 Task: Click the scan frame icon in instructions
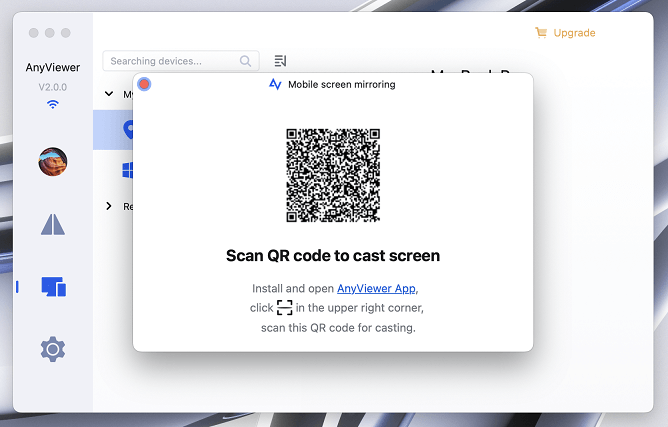285,308
